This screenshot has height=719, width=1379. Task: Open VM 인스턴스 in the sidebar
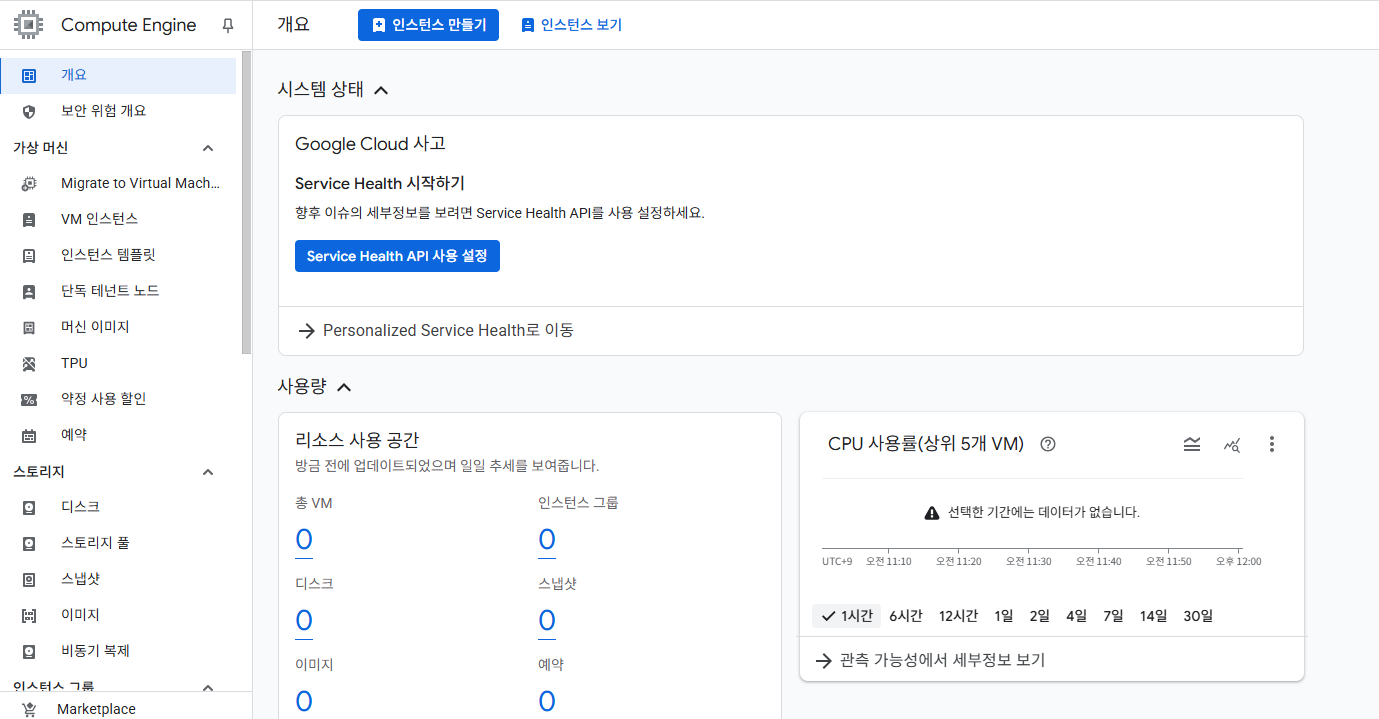(x=118, y=219)
